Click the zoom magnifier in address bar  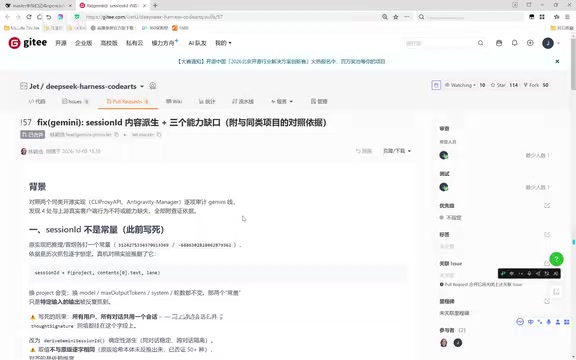point(385,17)
